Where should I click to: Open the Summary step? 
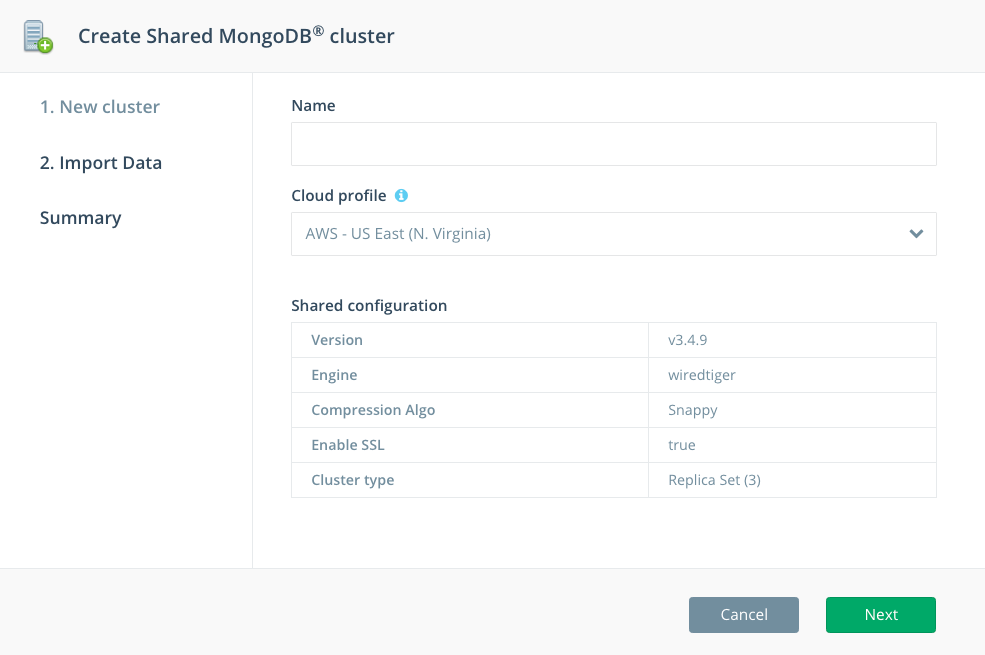(80, 218)
